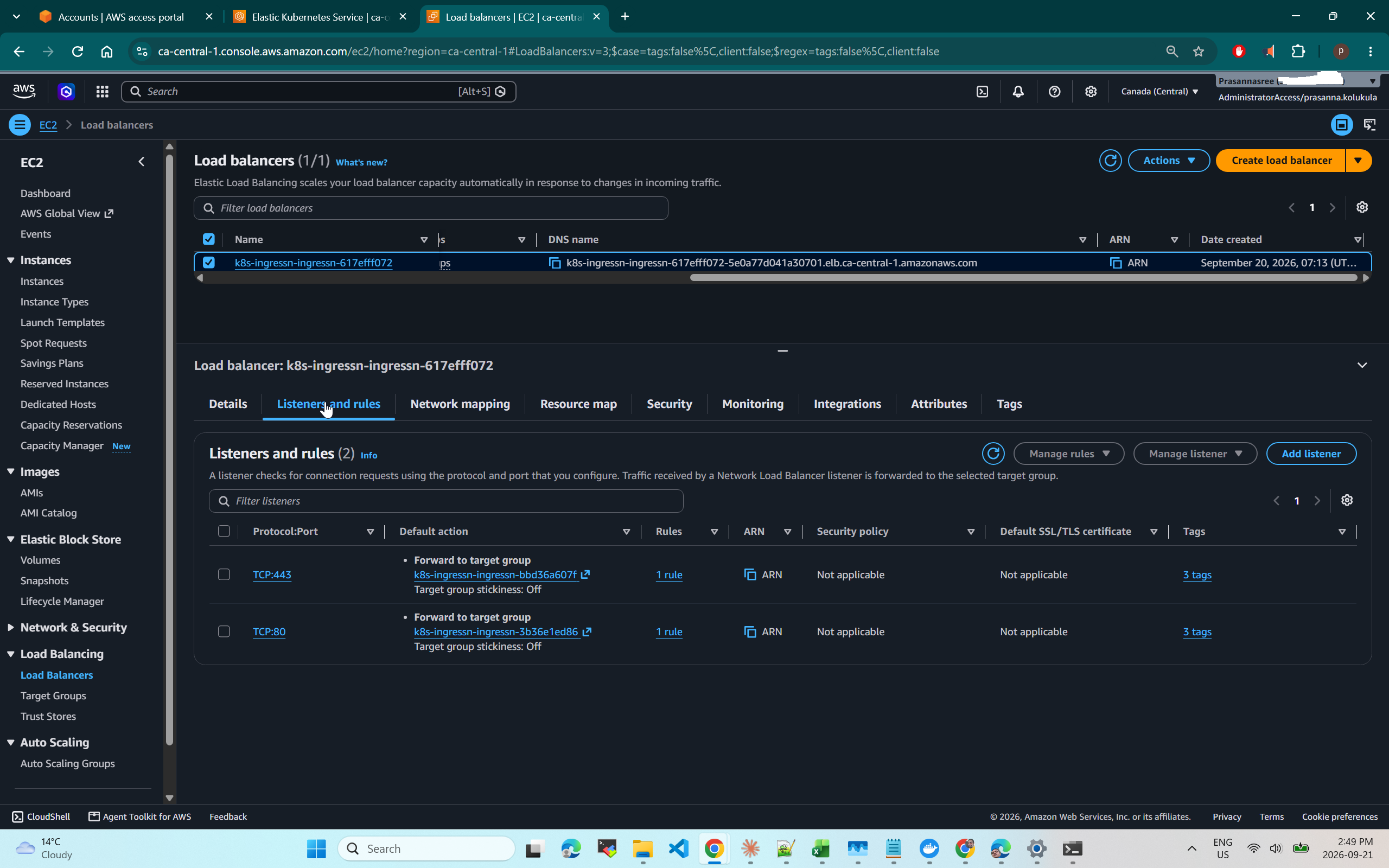Copy the load balancer ARN in the row
This screenshot has height=868, width=1389.
[1115, 263]
